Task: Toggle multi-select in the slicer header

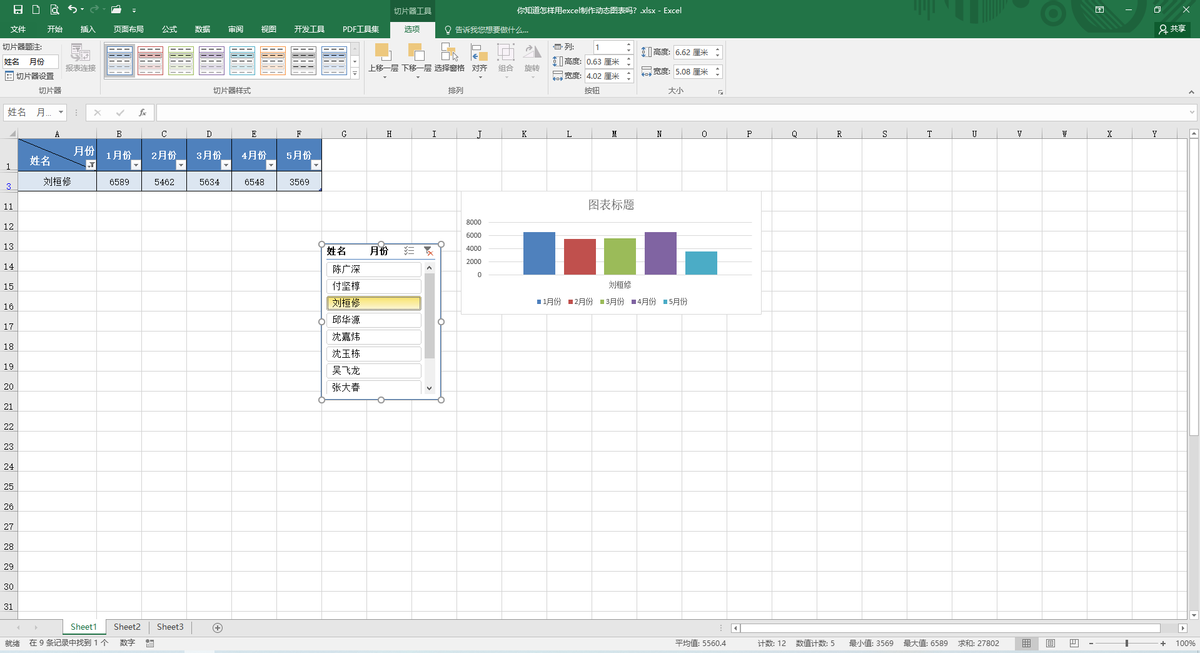Action: (409, 251)
